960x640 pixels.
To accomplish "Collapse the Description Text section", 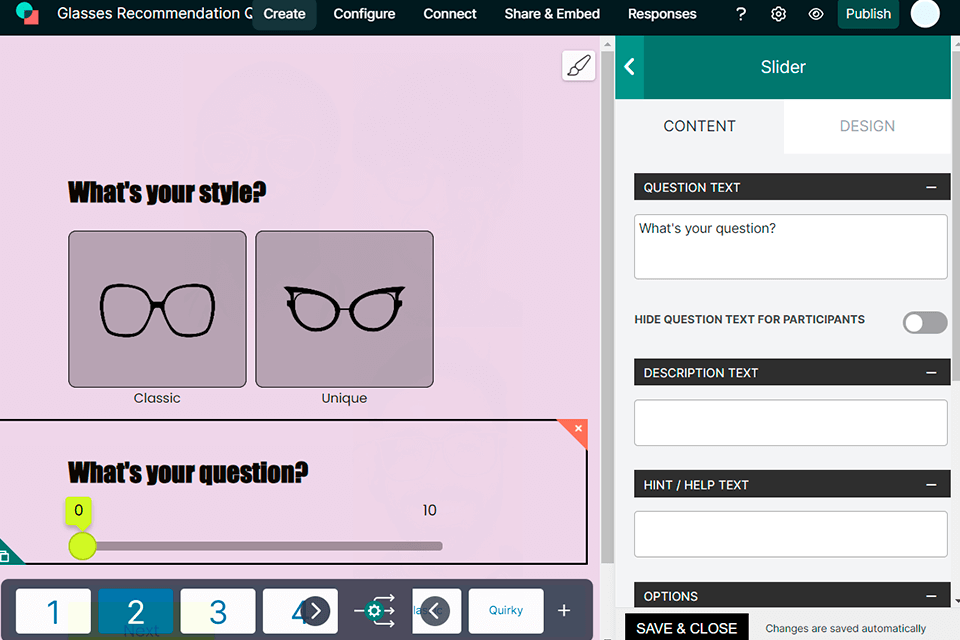I will [931, 372].
